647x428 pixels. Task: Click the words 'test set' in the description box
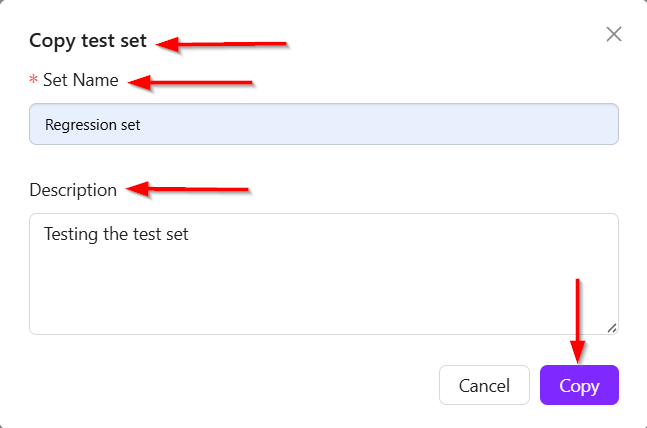tap(161, 234)
